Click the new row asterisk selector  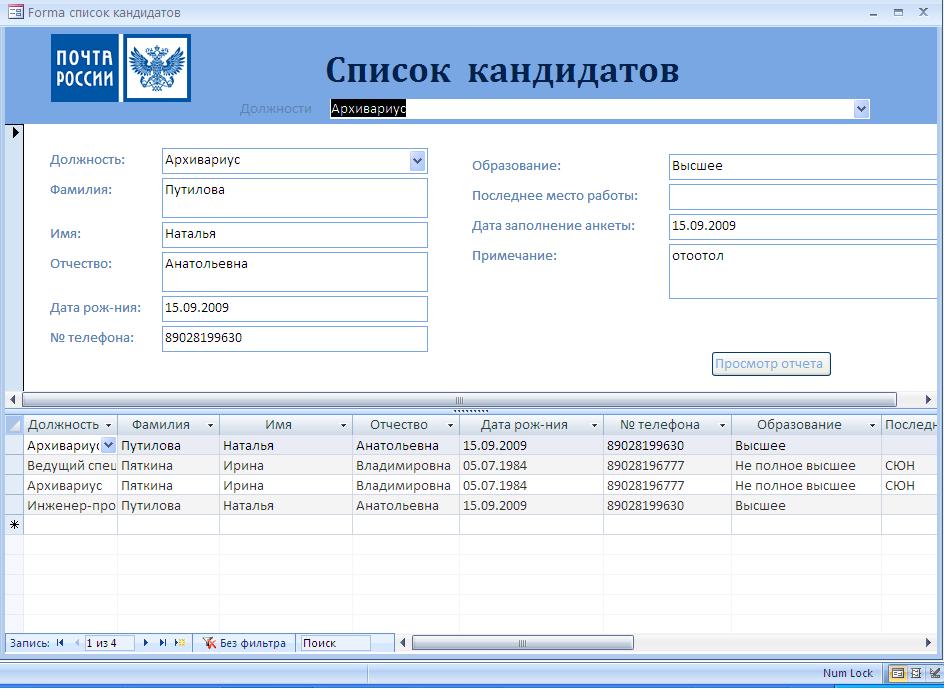tap(14, 525)
